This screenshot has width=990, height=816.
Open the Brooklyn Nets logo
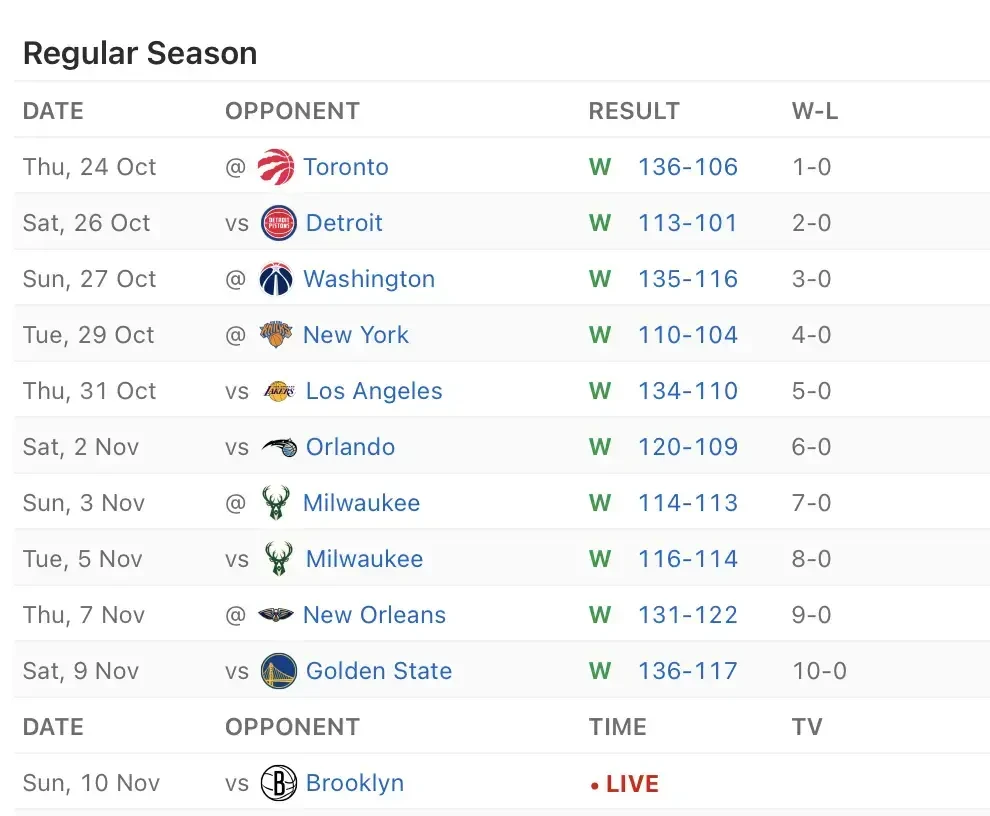coord(278,783)
